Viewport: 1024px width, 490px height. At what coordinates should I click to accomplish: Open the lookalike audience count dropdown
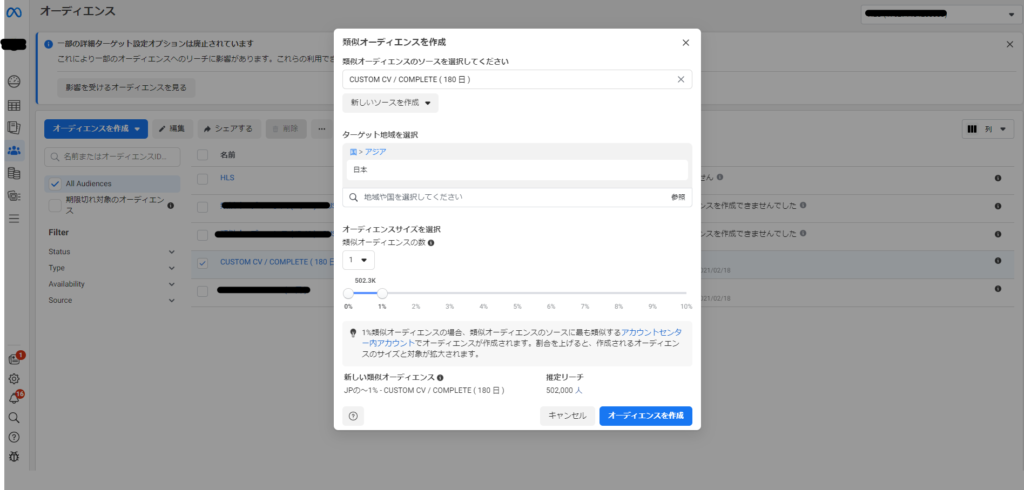358,260
